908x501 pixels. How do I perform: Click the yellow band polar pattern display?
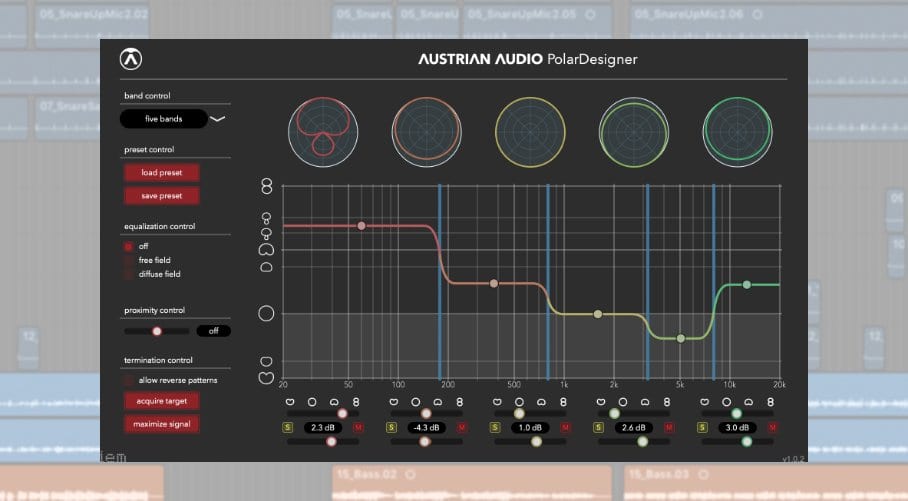point(530,132)
